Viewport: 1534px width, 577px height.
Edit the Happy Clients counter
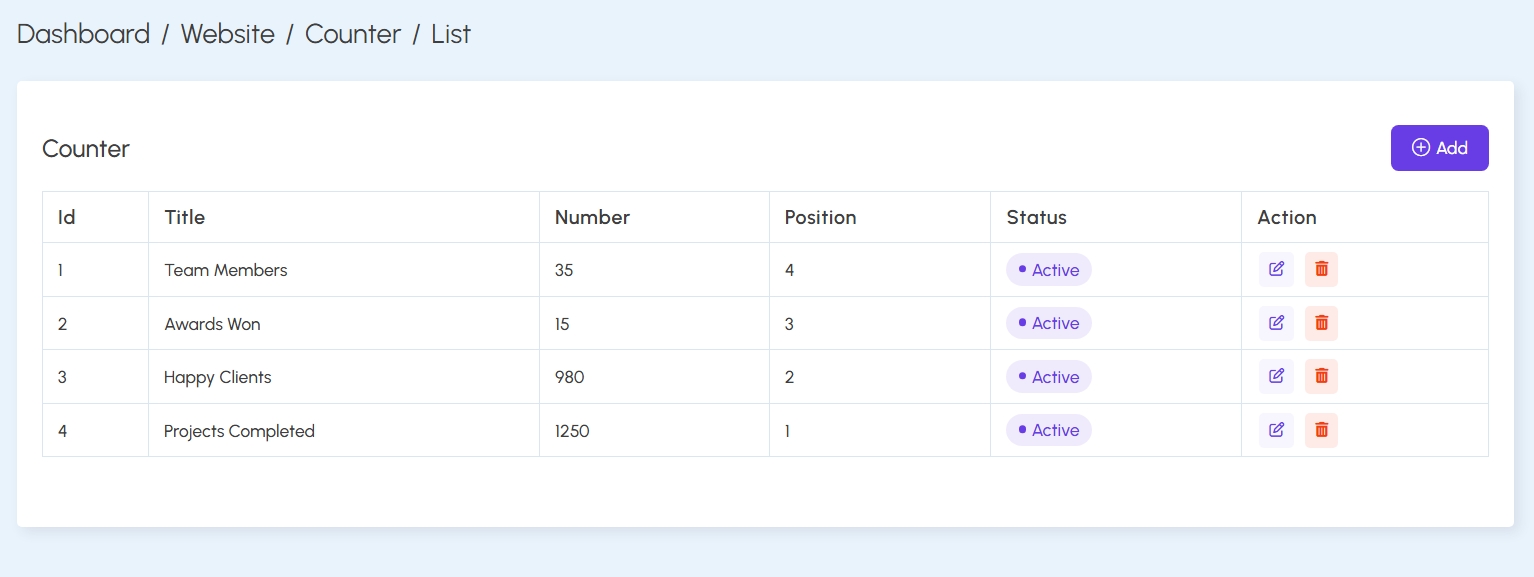pyautogui.click(x=1276, y=376)
